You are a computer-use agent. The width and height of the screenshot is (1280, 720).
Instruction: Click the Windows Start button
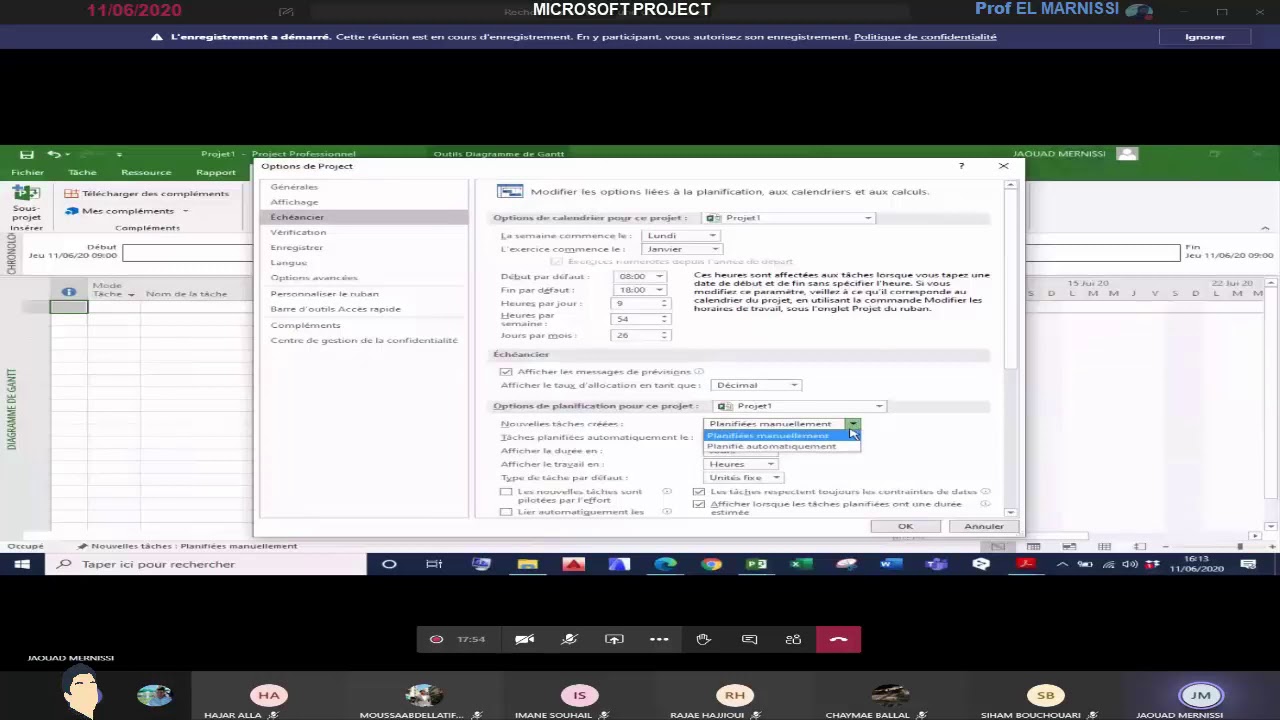click(x=22, y=564)
